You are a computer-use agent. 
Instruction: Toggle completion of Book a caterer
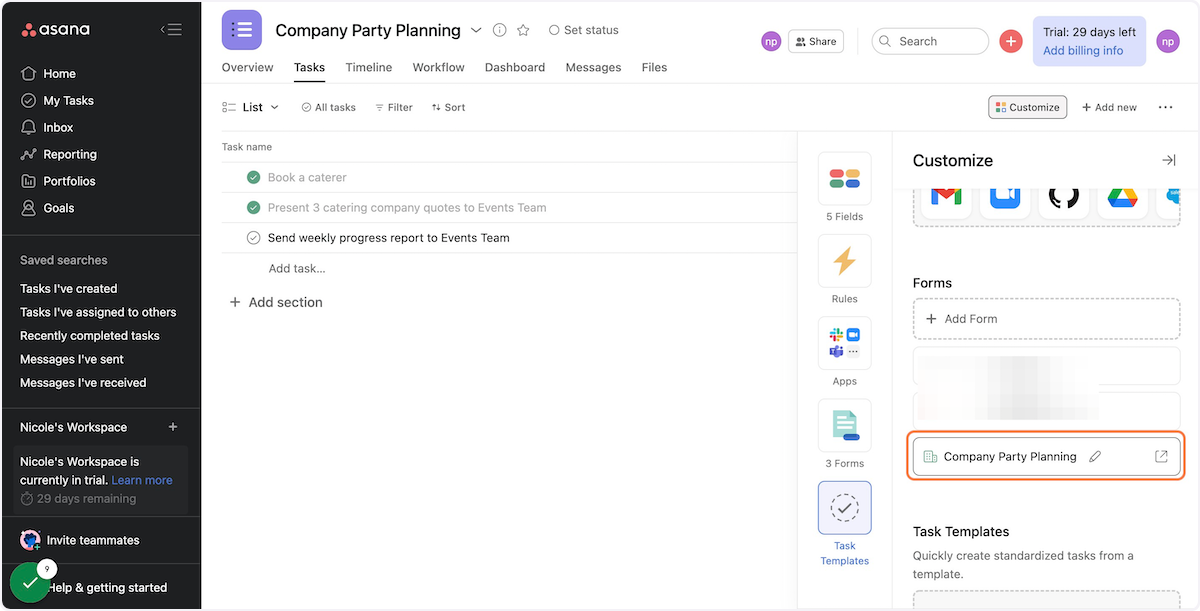click(253, 178)
